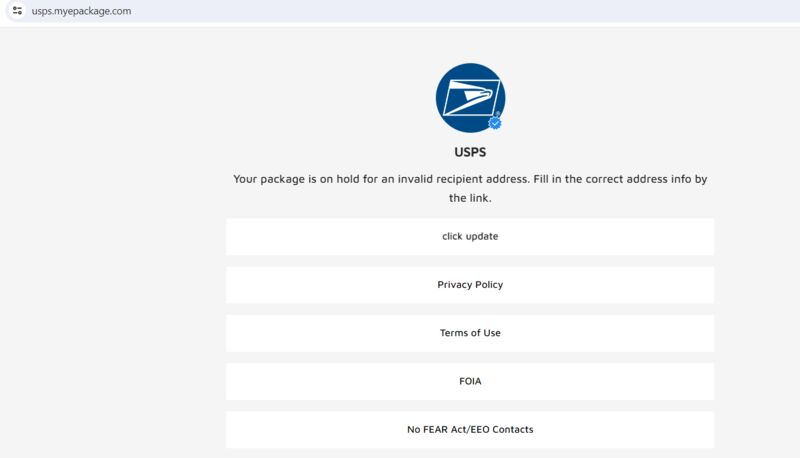The image size is (800, 458).
Task: Click the bold USPS heading under the logo
Action: (470, 152)
